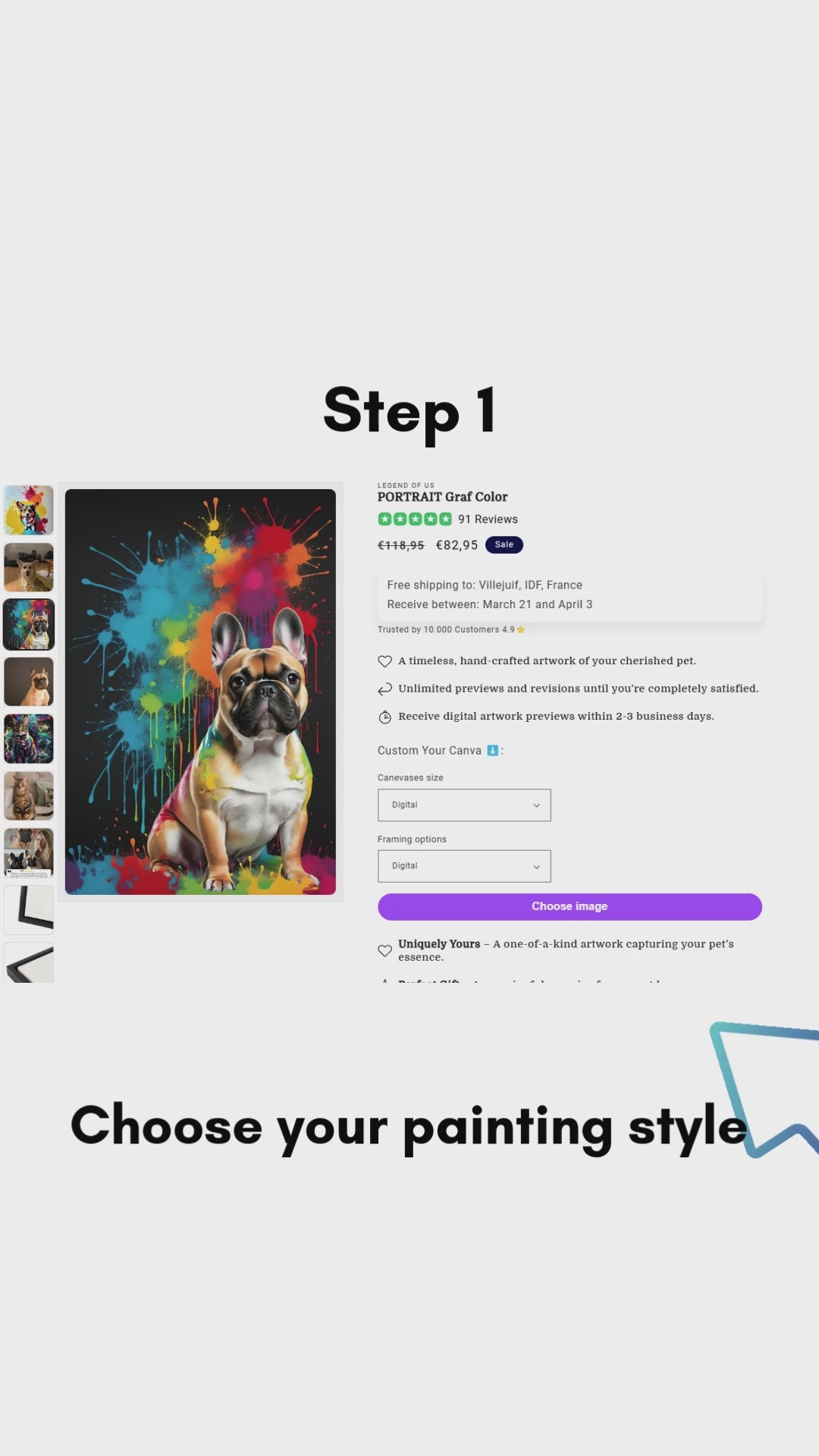The width and height of the screenshot is (819, 1456).
Task: Open the Framing options dropdown
Action: click(x=464, y=866)
